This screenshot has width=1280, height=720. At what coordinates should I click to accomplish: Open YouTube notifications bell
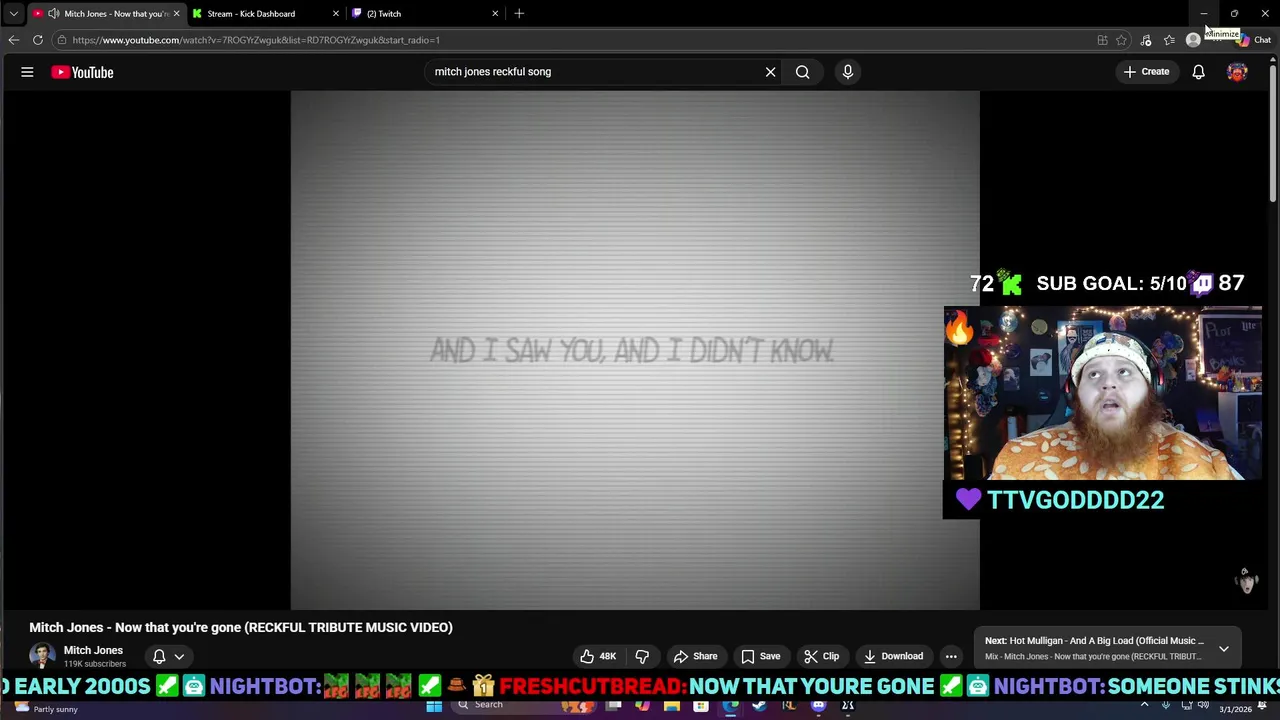1198,72
